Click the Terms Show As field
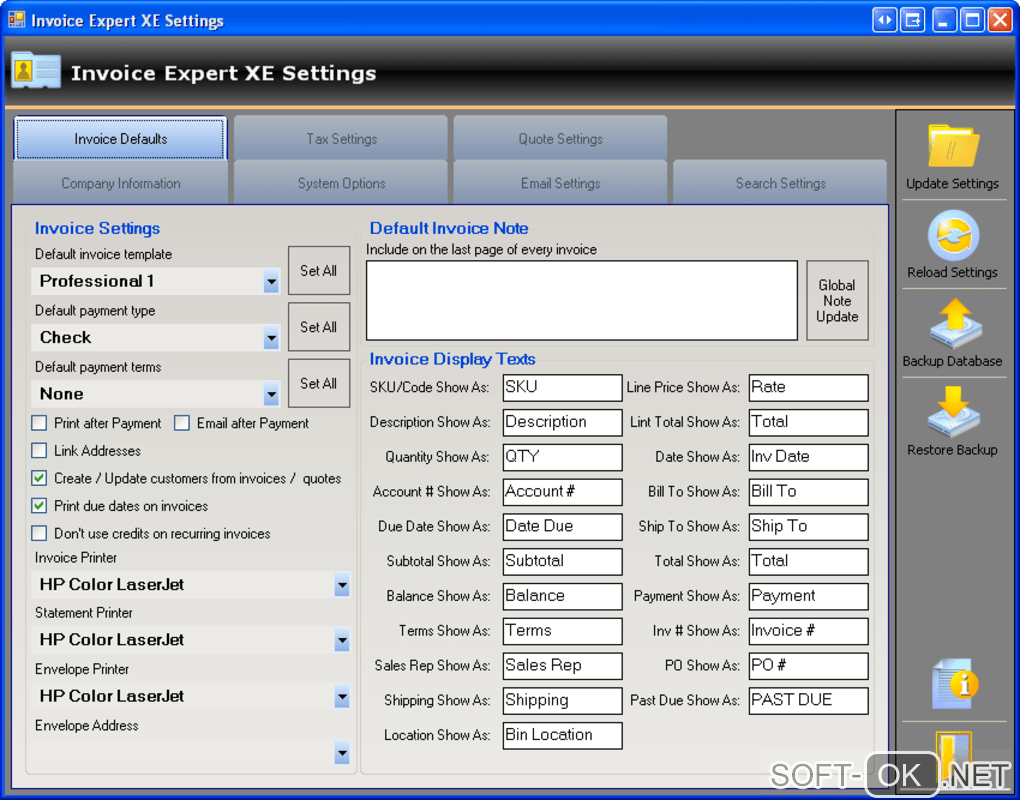The height and width of the screenshot is (800, 1020). tap(562, 631)
